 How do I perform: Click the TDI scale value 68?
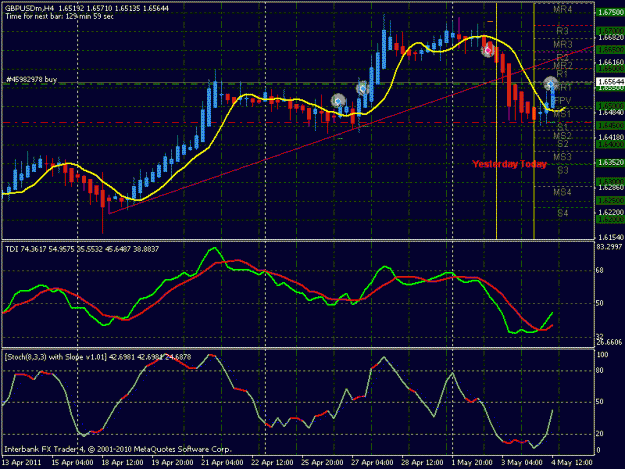600,271
